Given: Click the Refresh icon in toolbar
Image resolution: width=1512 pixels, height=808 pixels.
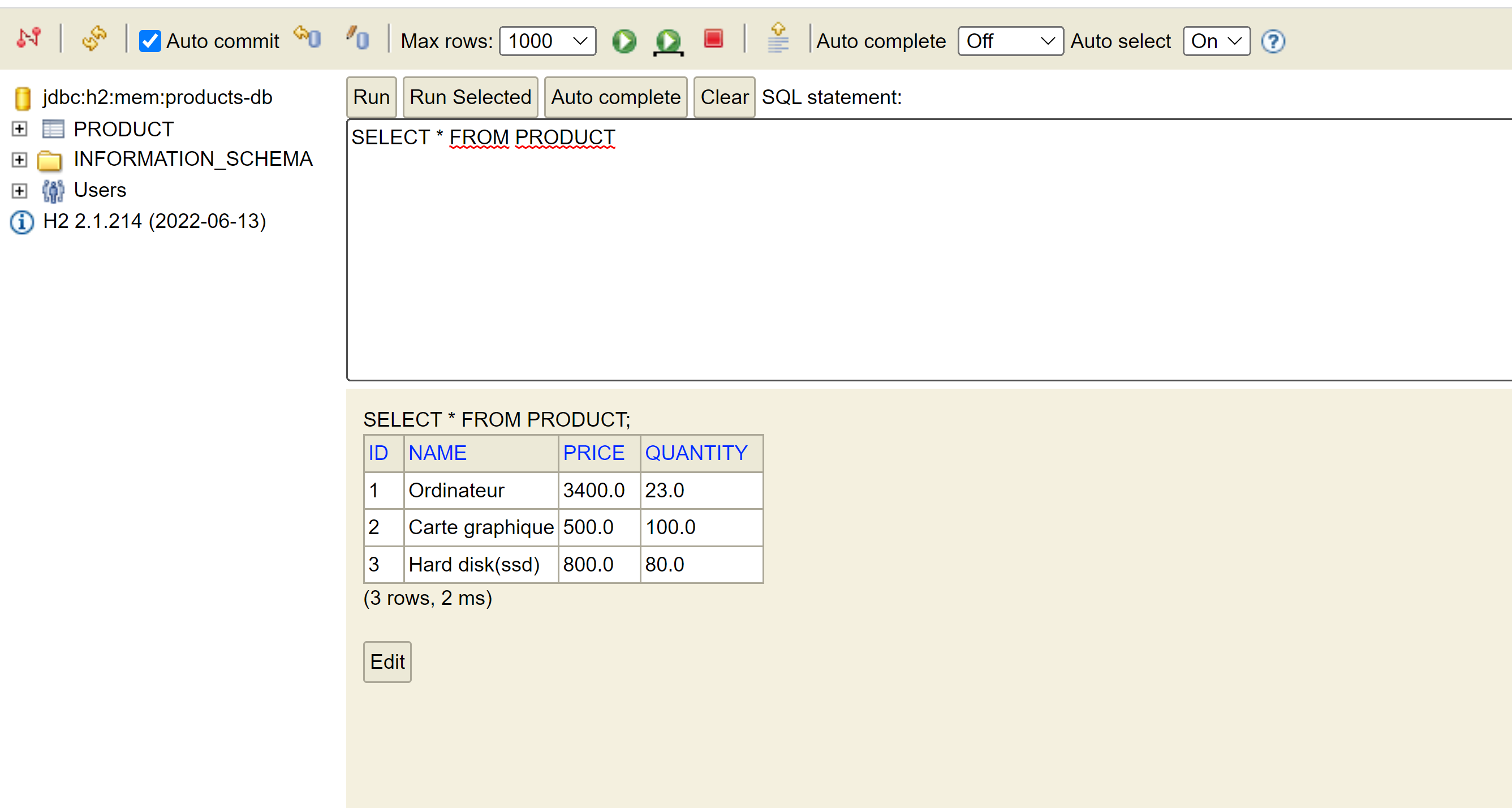Looking at the screenshot, I should point(94,38).
